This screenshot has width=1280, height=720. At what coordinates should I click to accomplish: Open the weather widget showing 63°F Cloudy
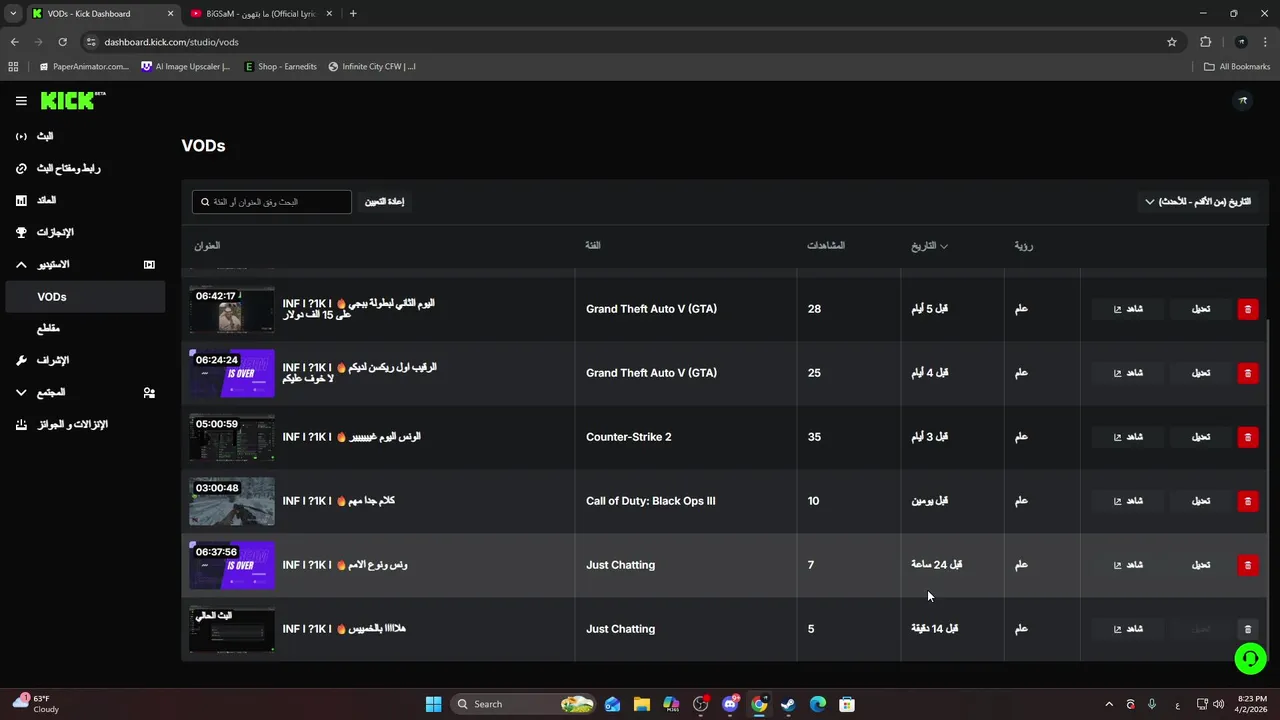click(36, 704)
